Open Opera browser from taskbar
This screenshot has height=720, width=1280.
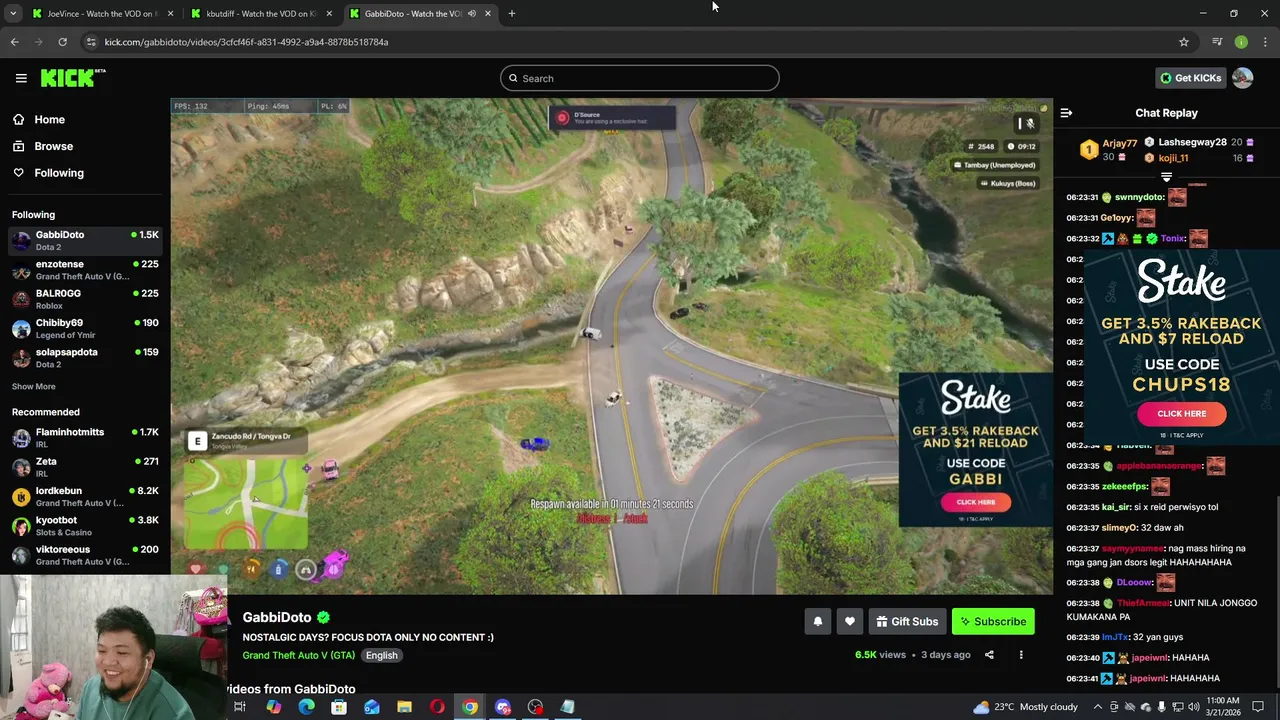(437, 707)
